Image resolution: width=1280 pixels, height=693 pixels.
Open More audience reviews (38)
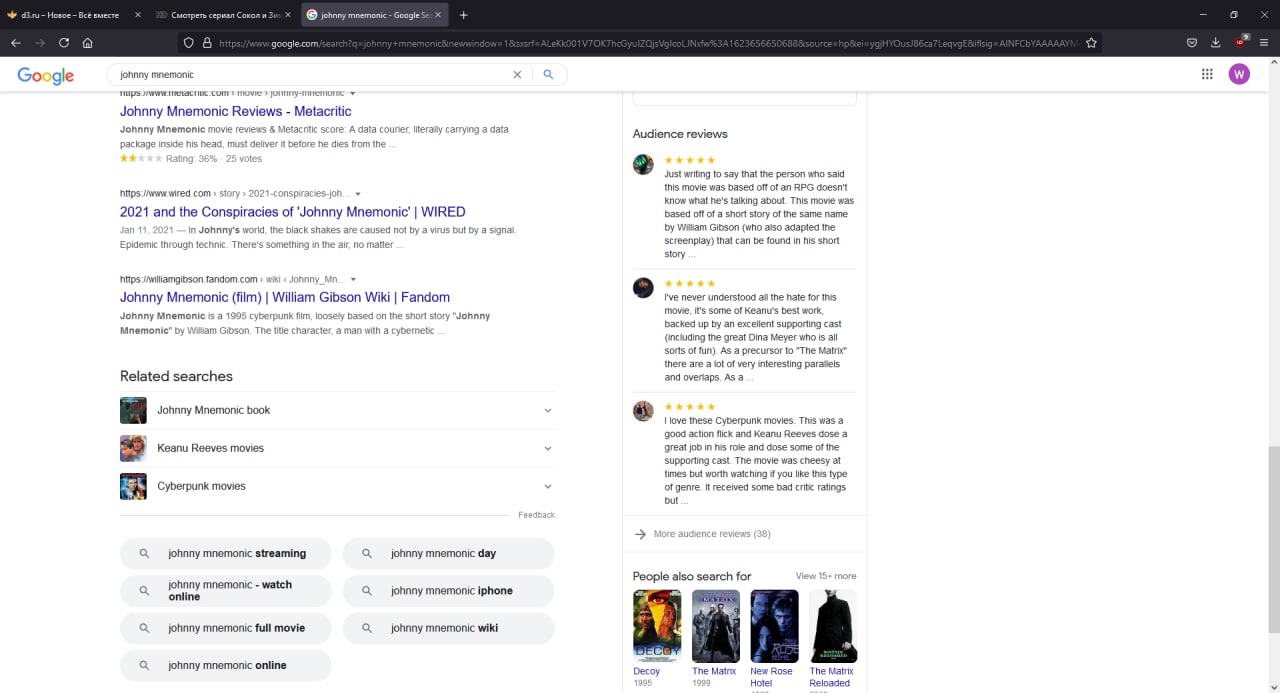point(711,534)
